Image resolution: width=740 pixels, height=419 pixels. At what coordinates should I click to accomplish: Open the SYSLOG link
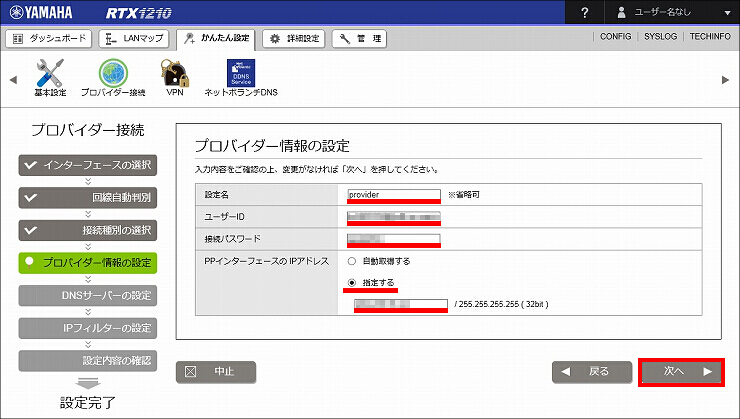pyautogui.click(x=660, y=36)
